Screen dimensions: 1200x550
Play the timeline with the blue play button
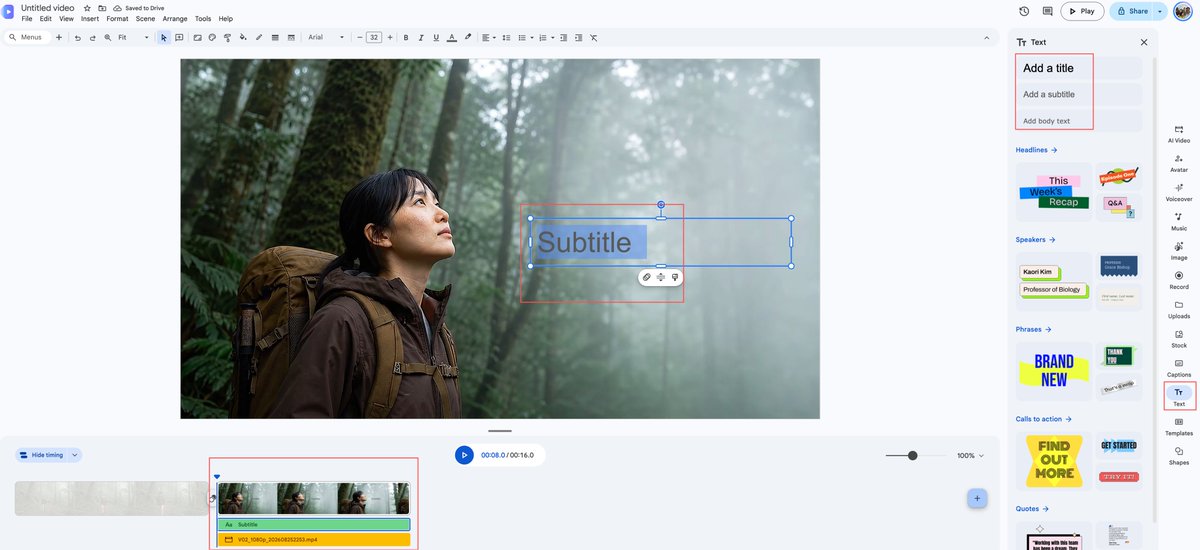click(x=464, y=455)
